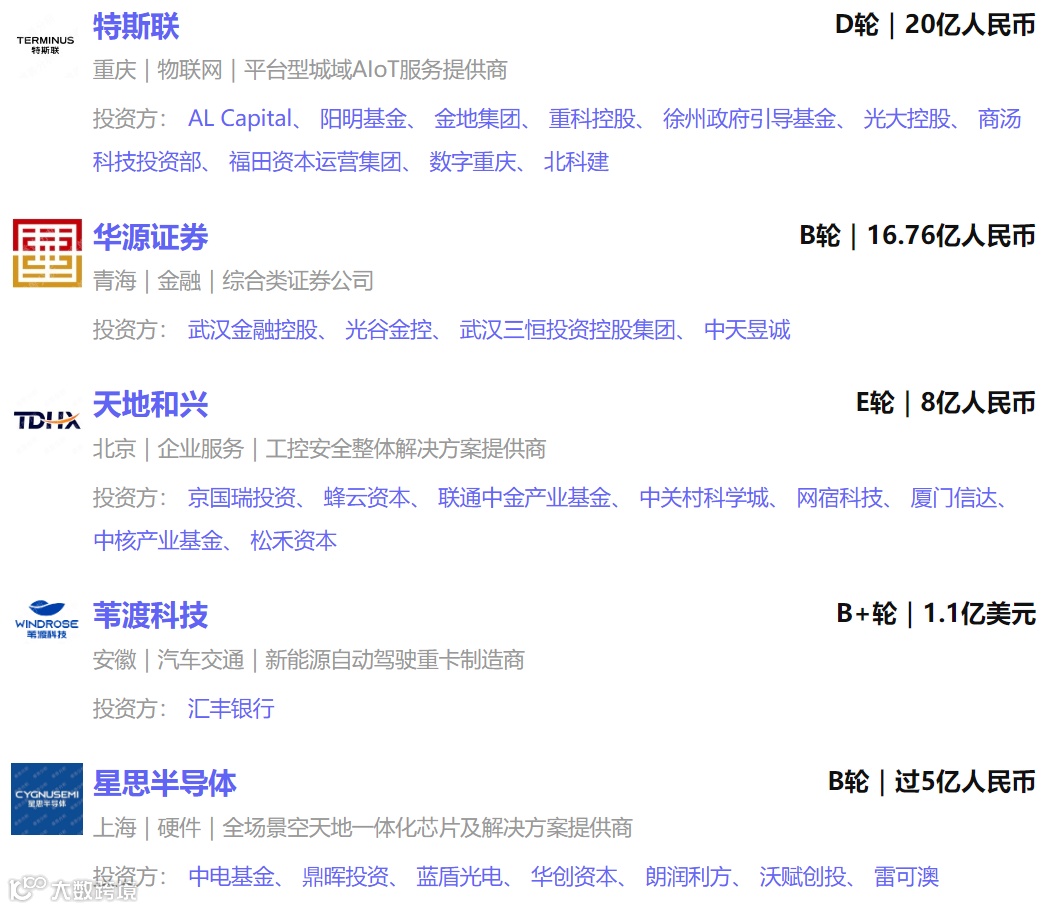Viewport: 1052px width, 909px height.
Task: Click investor 京国瑞投资
Action: click(x=242, y=498)
